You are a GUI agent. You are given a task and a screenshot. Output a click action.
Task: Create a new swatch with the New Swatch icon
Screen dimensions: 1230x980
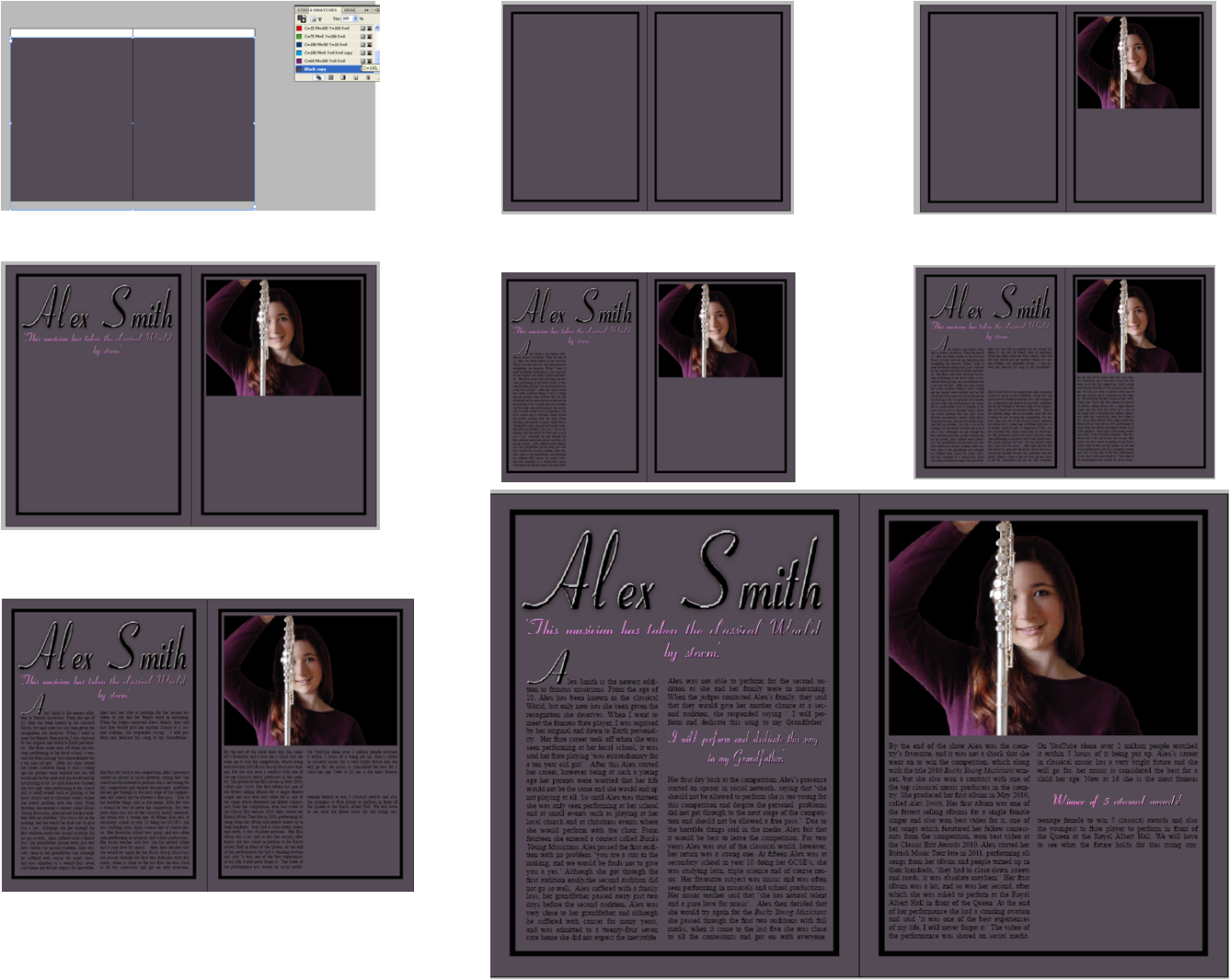point(355,78)
